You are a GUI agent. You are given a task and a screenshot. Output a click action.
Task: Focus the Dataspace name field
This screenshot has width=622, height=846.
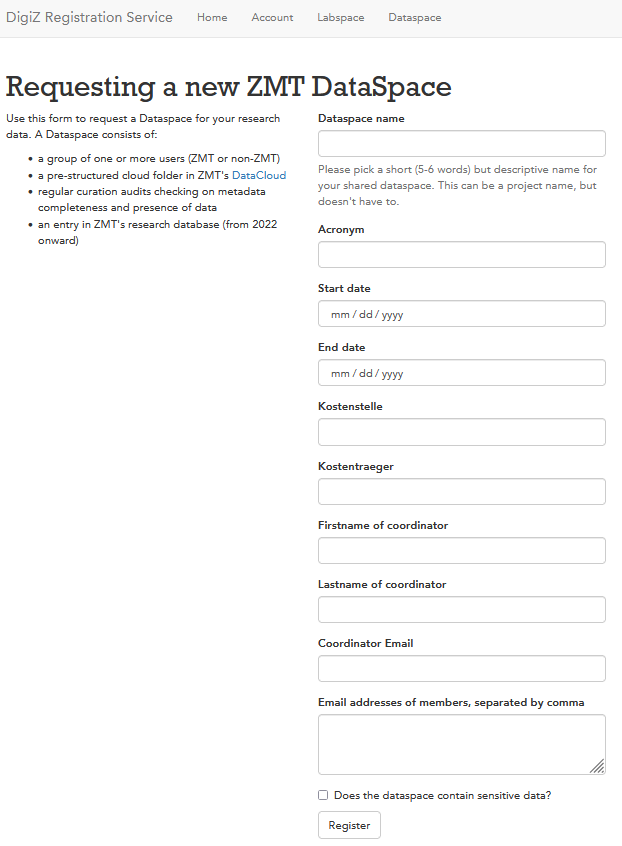click(461, 144)
